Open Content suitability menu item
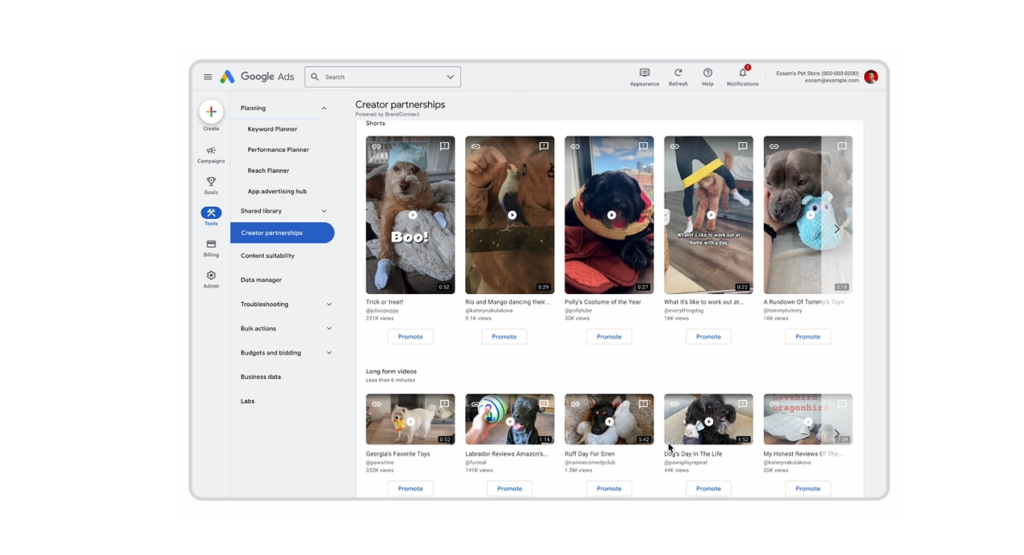The image size is (1024, 555). coord(267,256)
